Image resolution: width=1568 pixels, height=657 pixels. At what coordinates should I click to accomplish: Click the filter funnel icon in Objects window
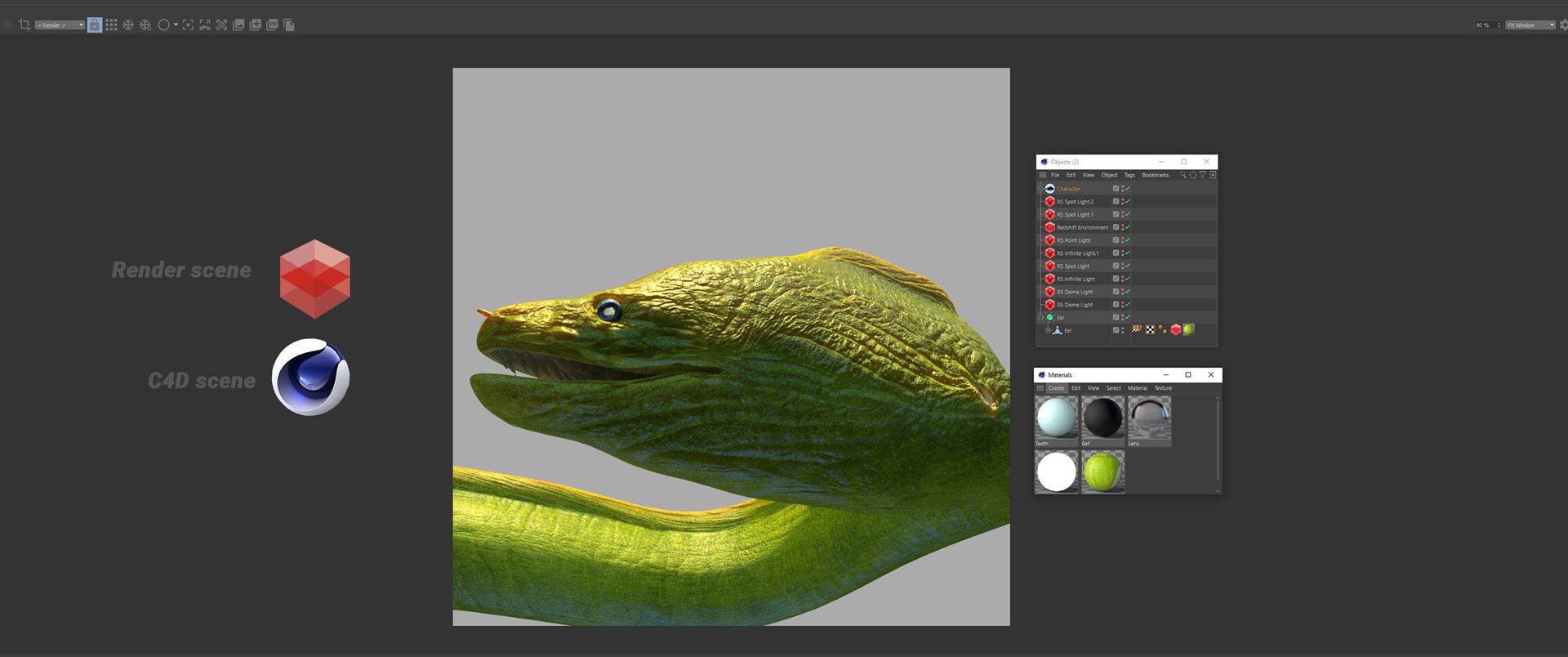point(1202,175)
